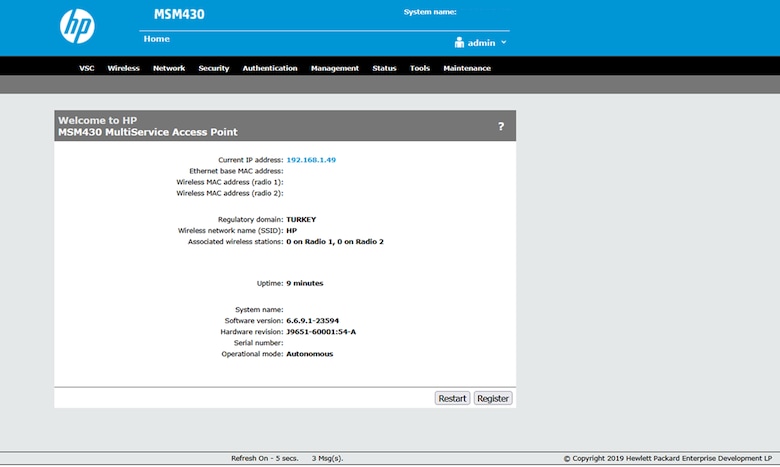The height and width of the screenshot is (467, 780).
Task: Select the MSM430 product title
Action: click(179, 14)
